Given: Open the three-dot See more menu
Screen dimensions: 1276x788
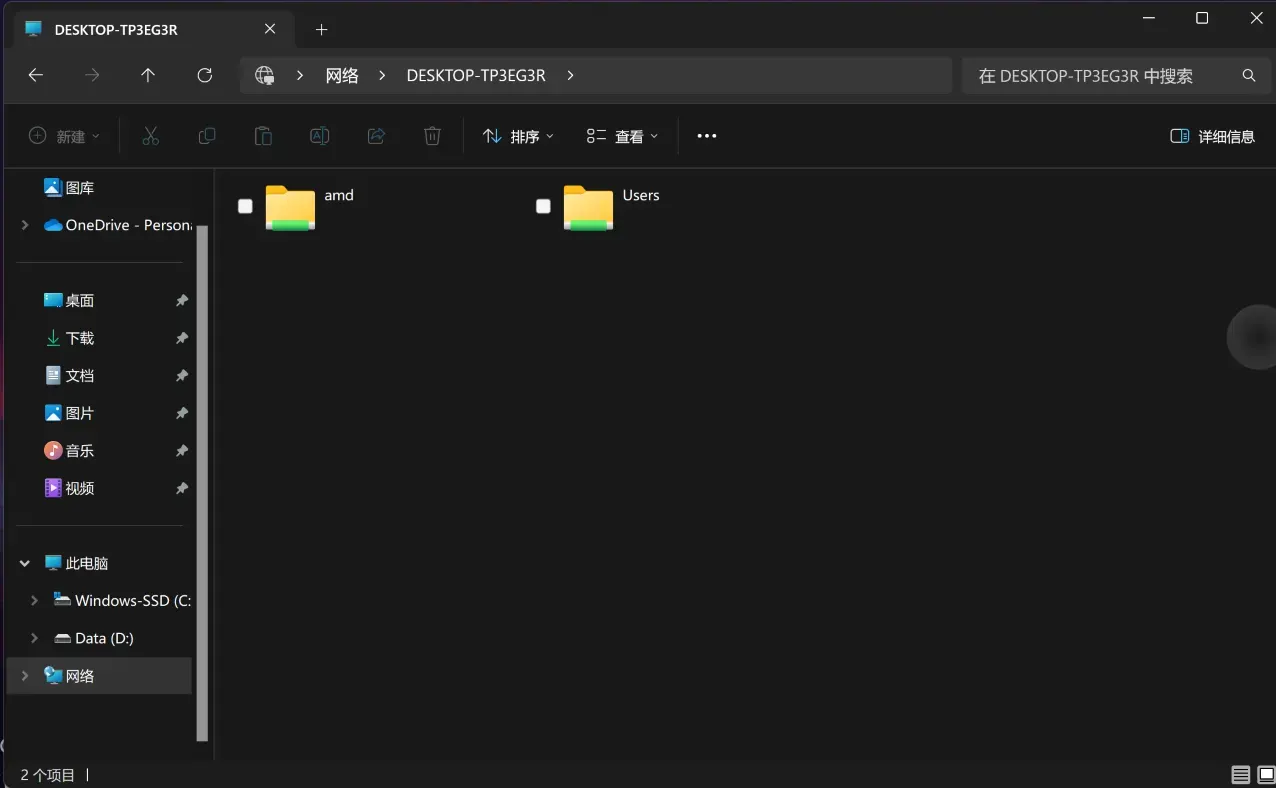Looking at the screenshot, I should [x=707, y=136].
